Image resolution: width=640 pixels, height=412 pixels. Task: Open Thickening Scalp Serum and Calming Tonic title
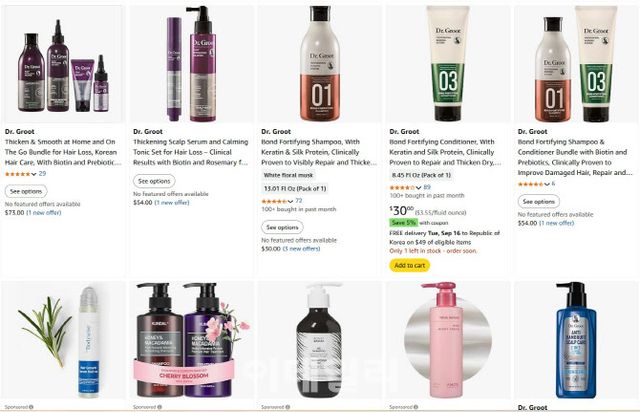pos(191,152)
